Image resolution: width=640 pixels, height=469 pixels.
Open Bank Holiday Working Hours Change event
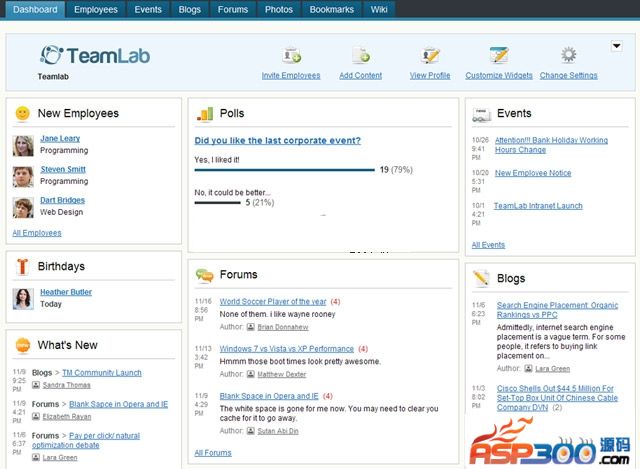[x=551, y=145]
